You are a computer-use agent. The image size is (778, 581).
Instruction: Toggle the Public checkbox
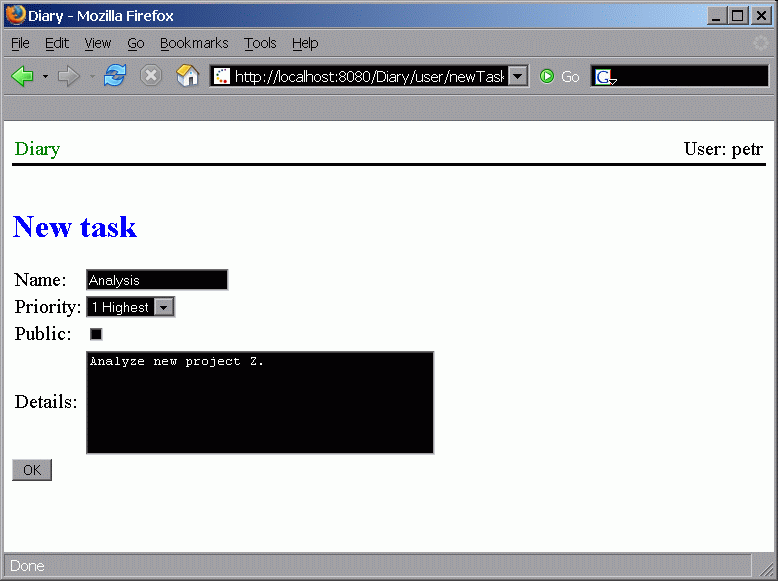pyautogui.click(x=96, y=334)
